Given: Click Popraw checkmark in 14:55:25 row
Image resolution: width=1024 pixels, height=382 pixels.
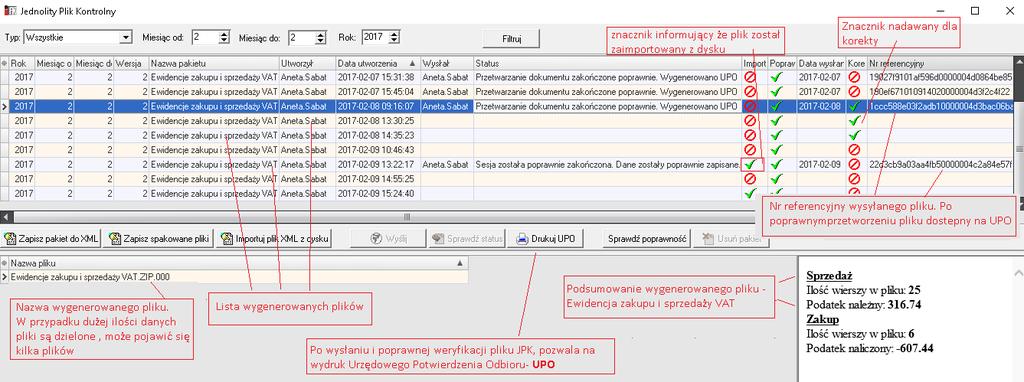Looking at the screenshot, I should [776, 179].
